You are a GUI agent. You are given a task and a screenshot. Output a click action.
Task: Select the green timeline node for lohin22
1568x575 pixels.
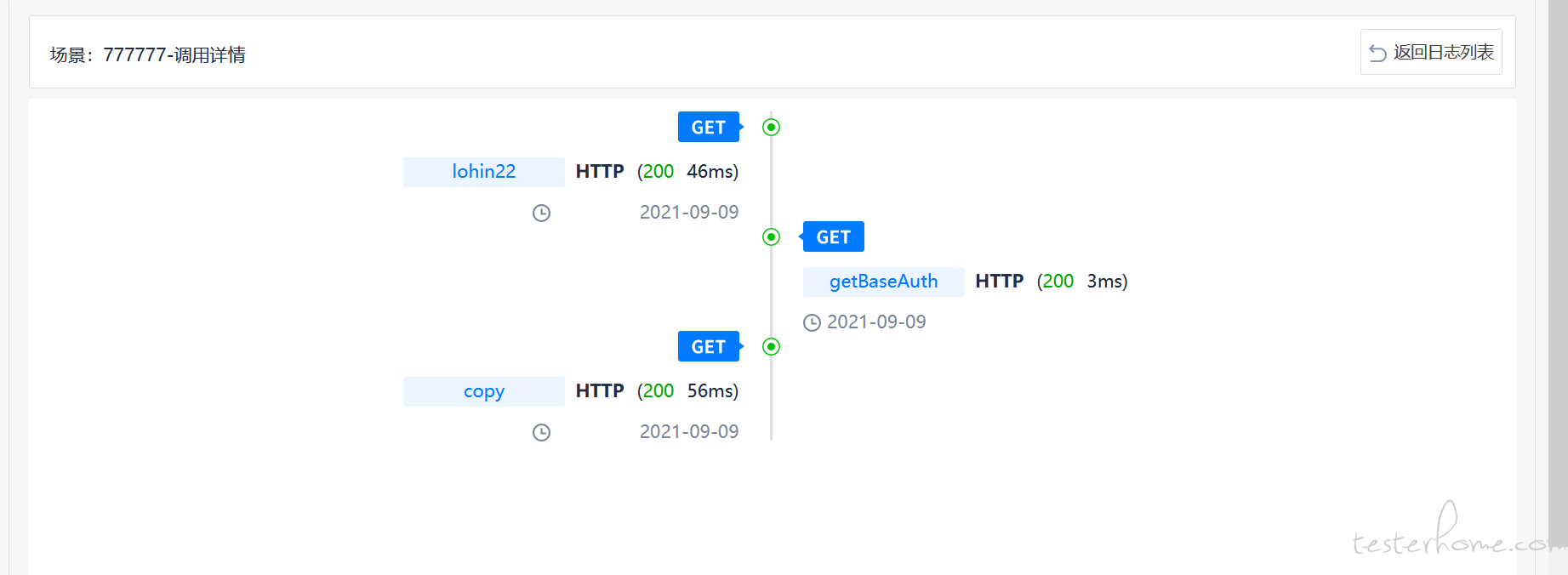pyautogui.click(x=771, y=128)
